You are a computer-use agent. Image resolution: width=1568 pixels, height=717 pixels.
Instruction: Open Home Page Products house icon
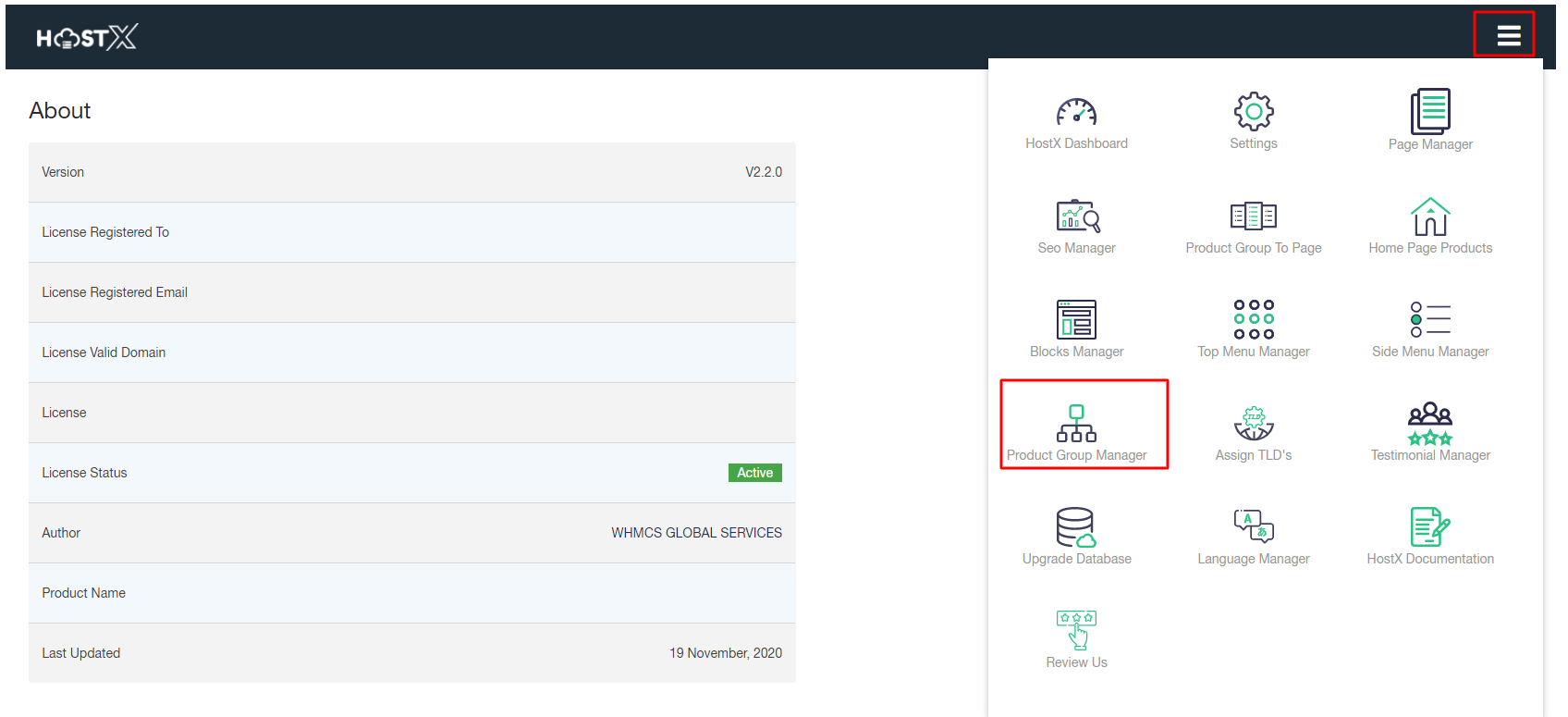tap(1429, 216)
